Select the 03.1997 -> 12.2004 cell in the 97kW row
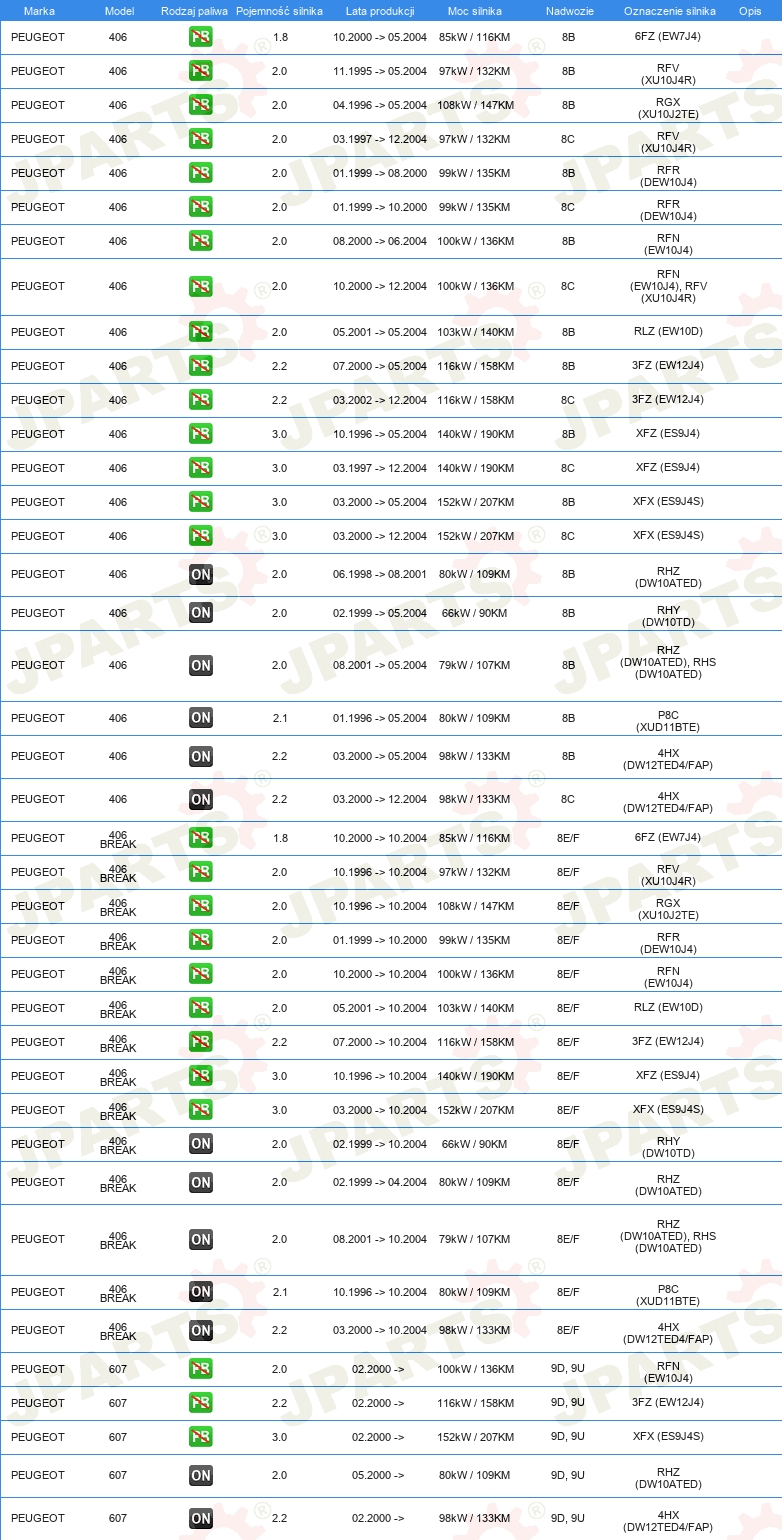Screen dimensions: 782x1540 380,139
